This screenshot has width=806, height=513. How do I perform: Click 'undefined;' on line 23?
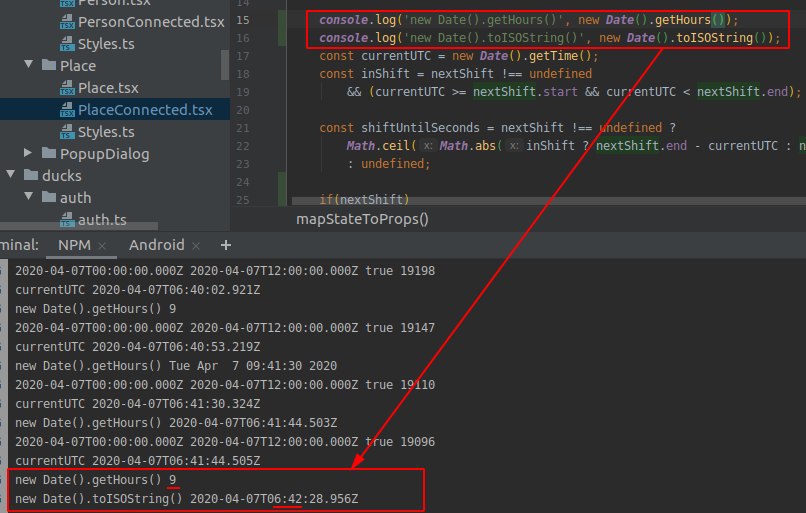pos(395,164)
